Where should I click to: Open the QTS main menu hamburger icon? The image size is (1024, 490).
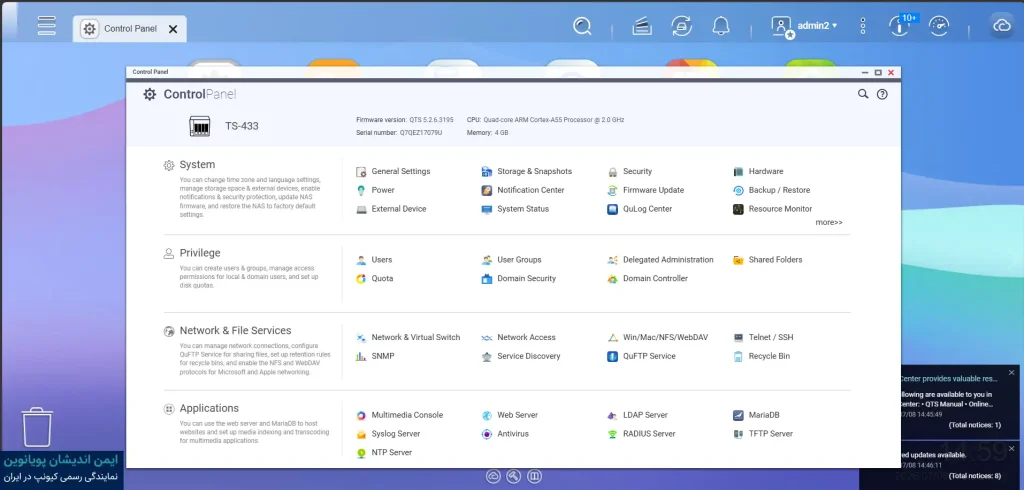pos(46,25)
